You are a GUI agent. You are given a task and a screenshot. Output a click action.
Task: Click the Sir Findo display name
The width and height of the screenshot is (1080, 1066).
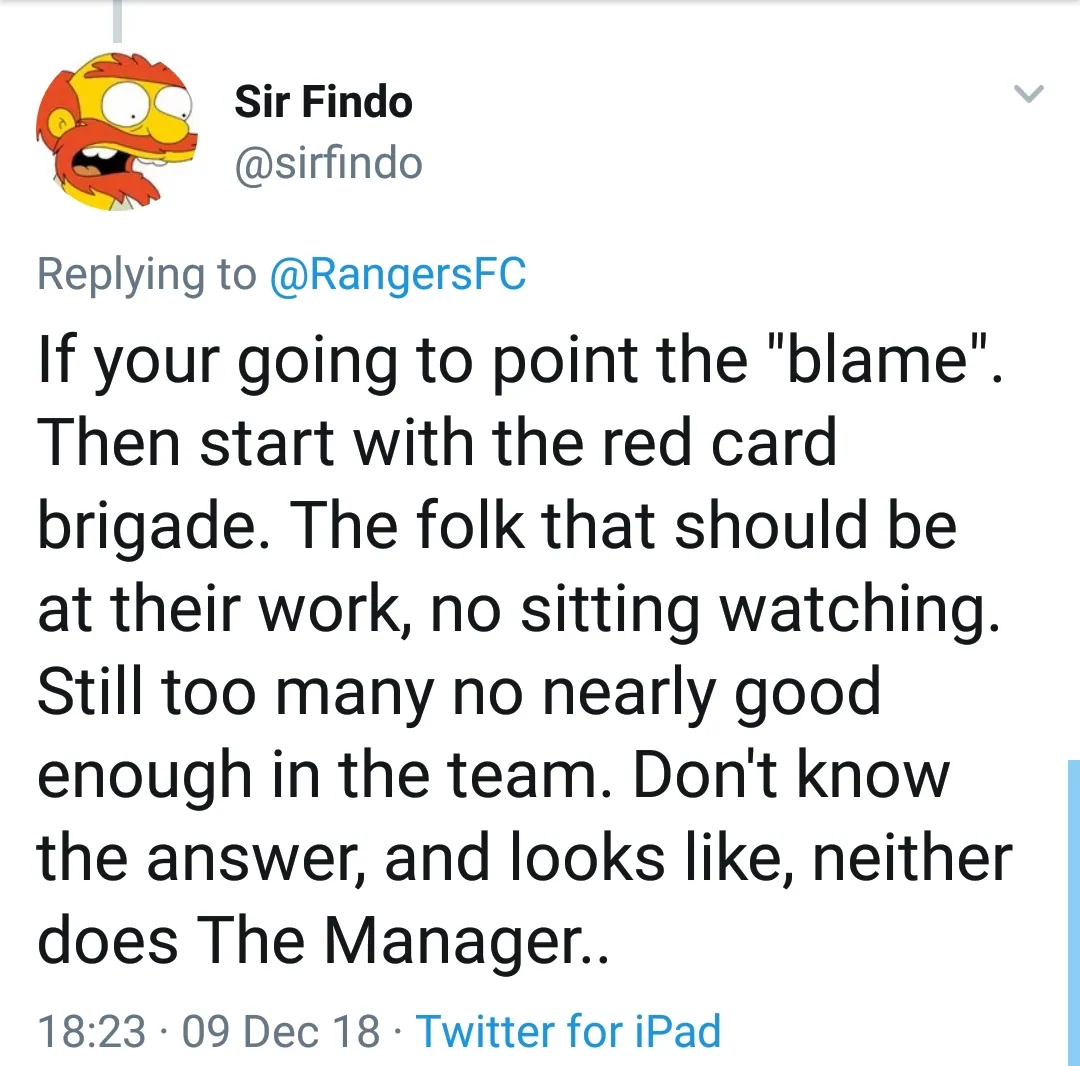[323, 102]
